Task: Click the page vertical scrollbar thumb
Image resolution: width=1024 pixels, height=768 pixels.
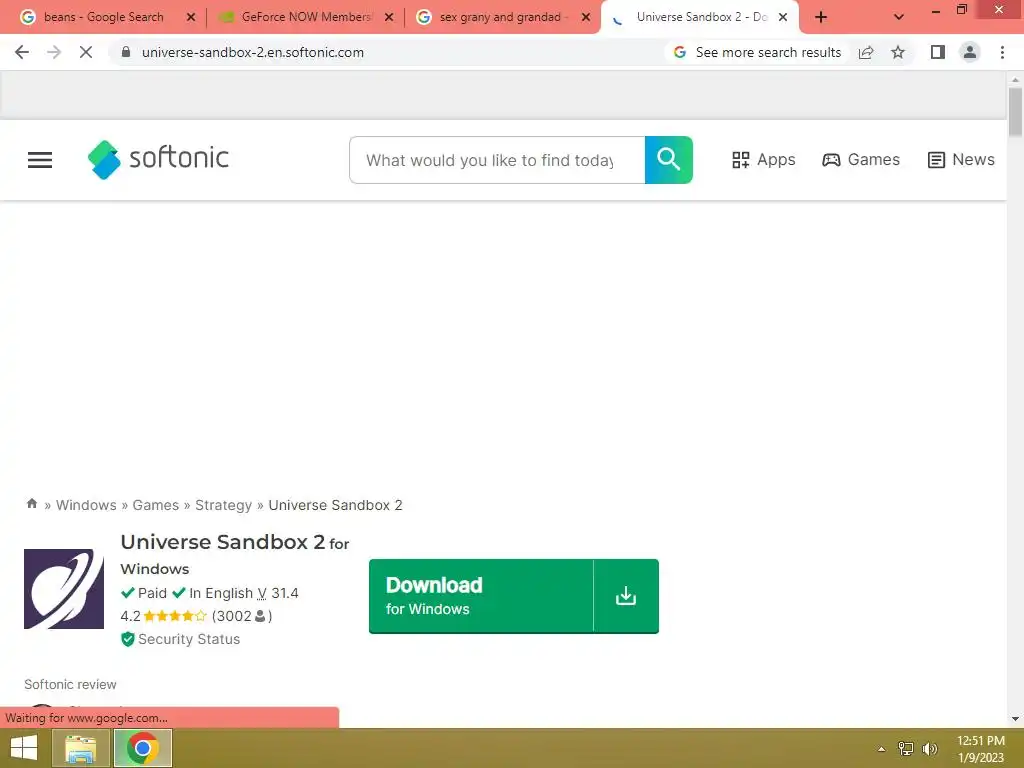Action: (x=1015, y=112)
